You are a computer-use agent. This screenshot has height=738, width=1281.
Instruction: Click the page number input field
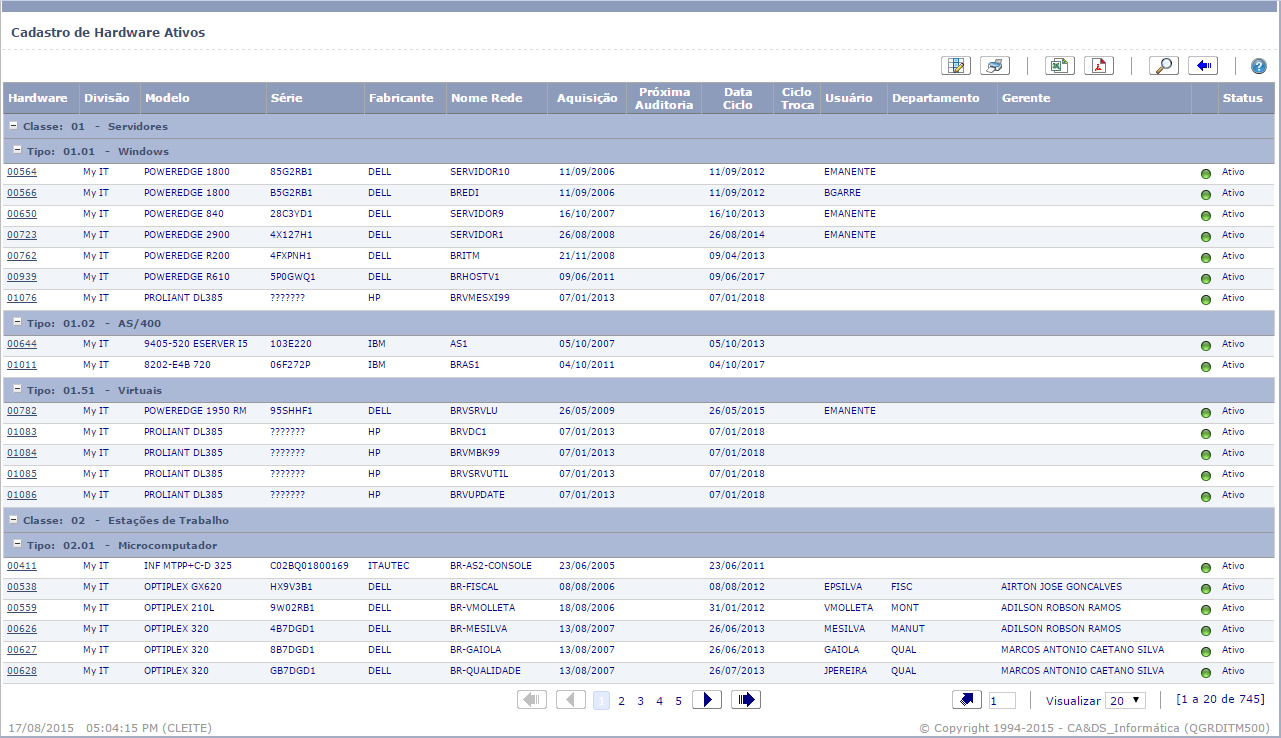click(x=1002, y=701)
